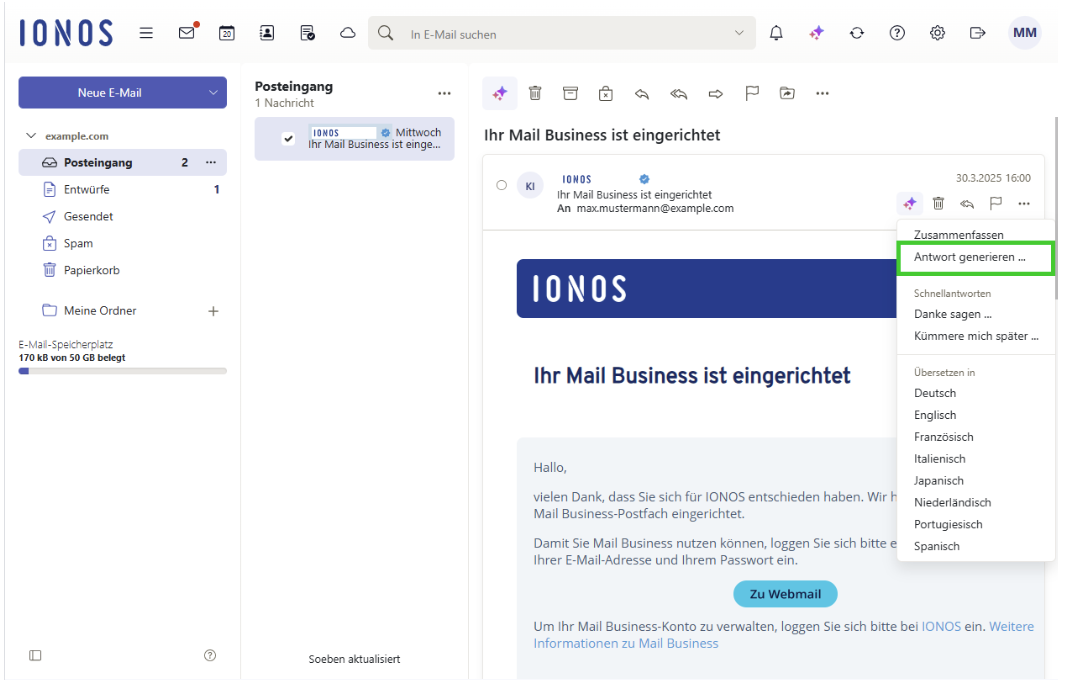Open the help icon below the folder list
1070x688 pixels.
[210, 655]
